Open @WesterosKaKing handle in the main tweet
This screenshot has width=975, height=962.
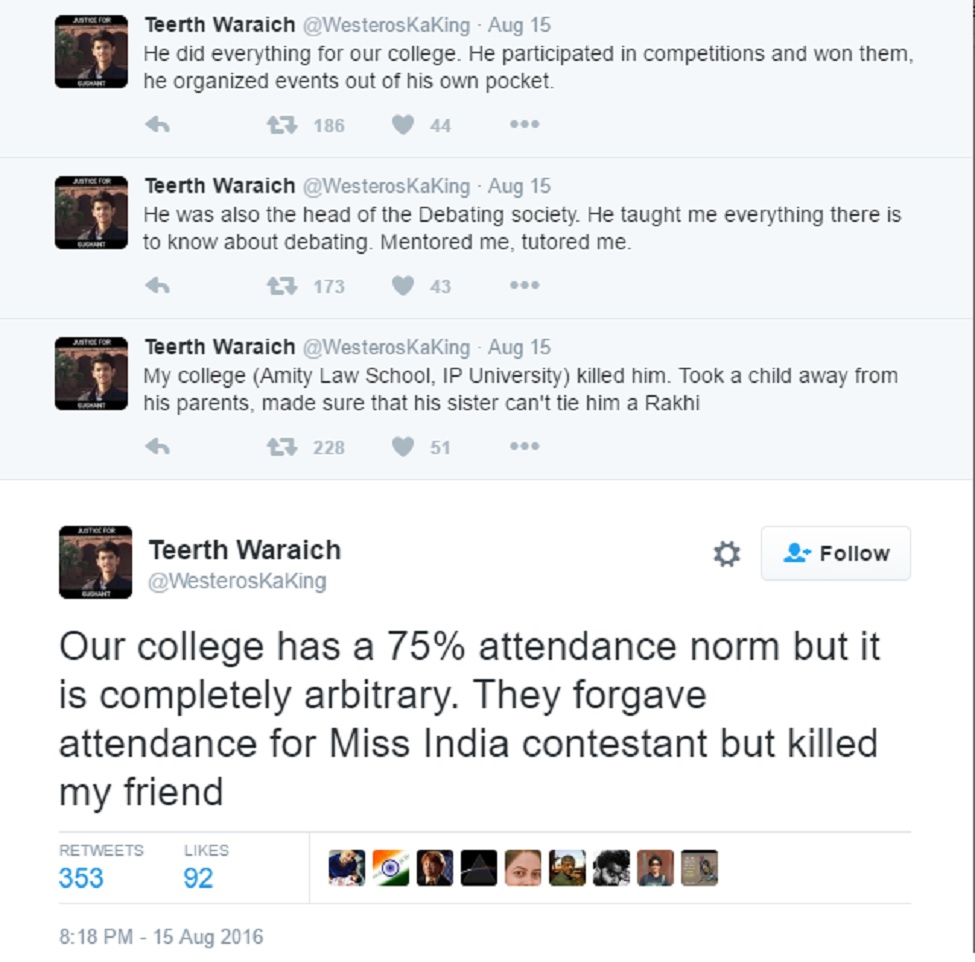click(237, 581)
